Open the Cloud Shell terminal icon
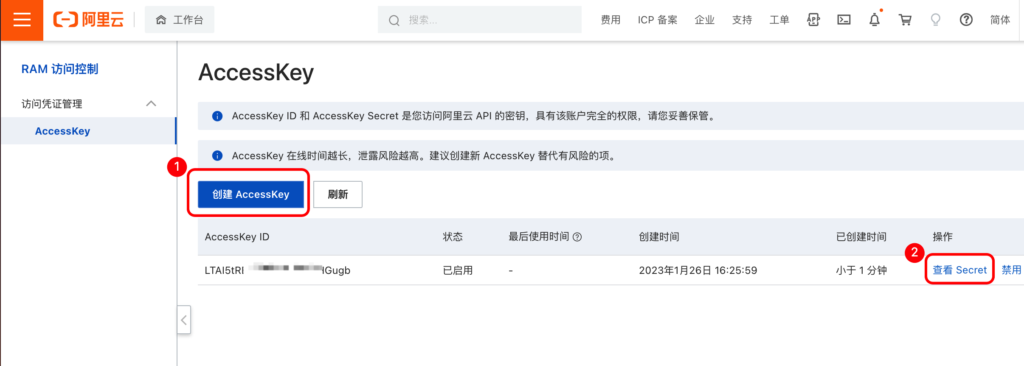This screenshot has height=366, width=1024. [844, 20]
